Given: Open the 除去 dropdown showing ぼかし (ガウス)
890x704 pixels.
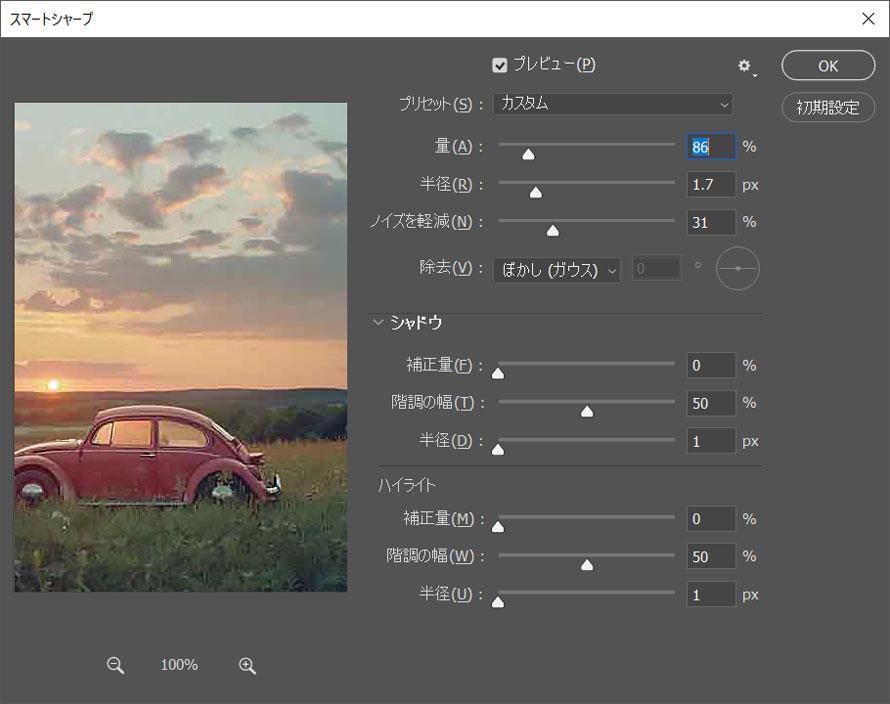Looking at the screenshot, I should [557, 270].
